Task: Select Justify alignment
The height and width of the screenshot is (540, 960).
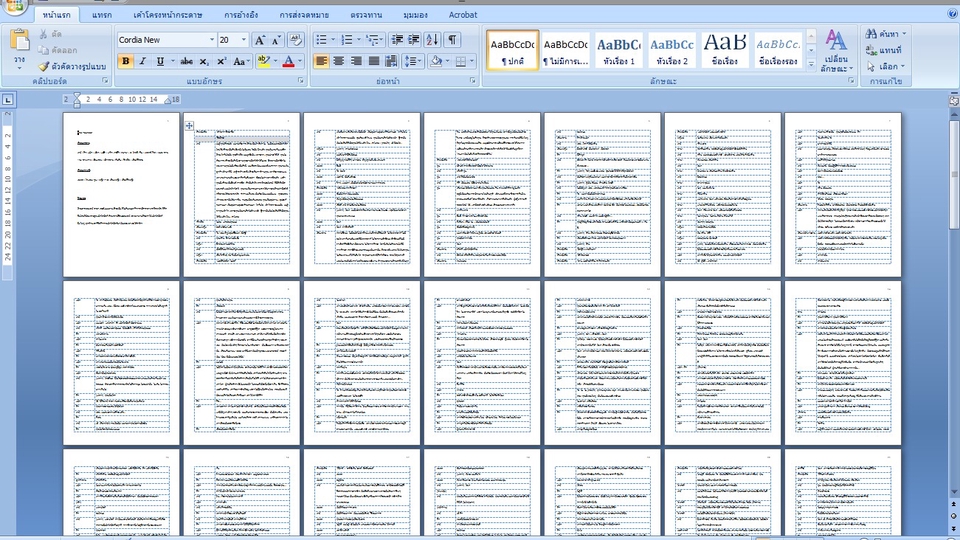Action: (x=373, y=61)
